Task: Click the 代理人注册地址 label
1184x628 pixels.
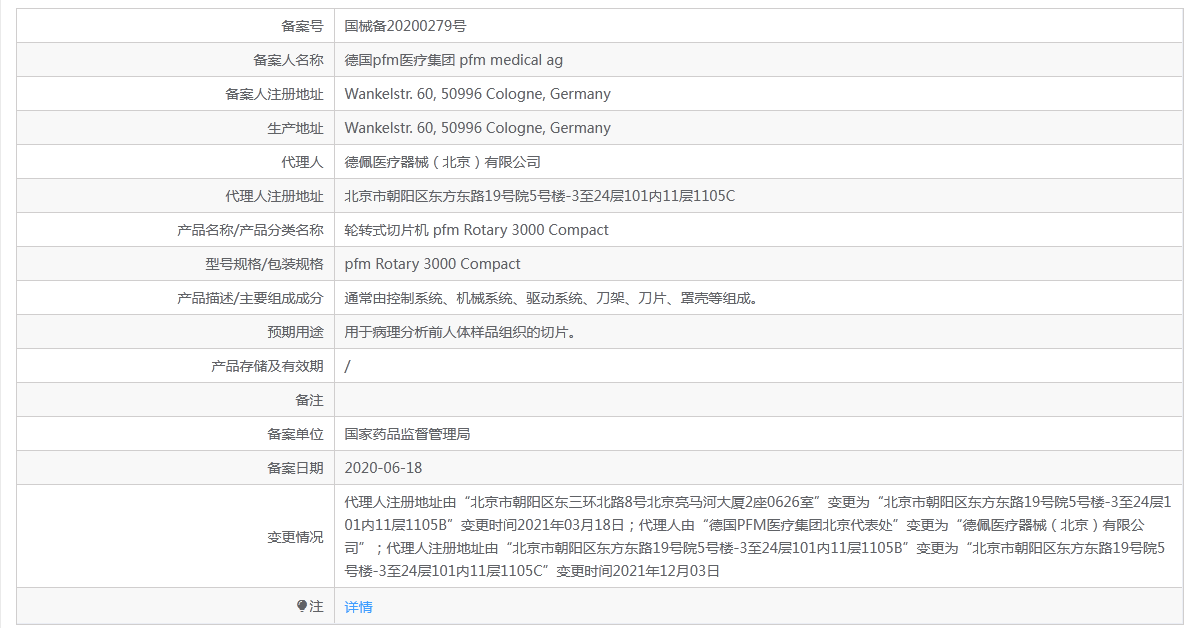Action: click(x=274, y=196)
